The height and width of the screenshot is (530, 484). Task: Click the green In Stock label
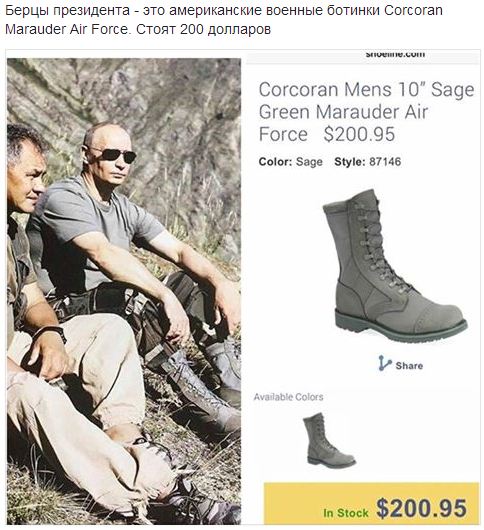pyautogui.click(x=345, y=513)
